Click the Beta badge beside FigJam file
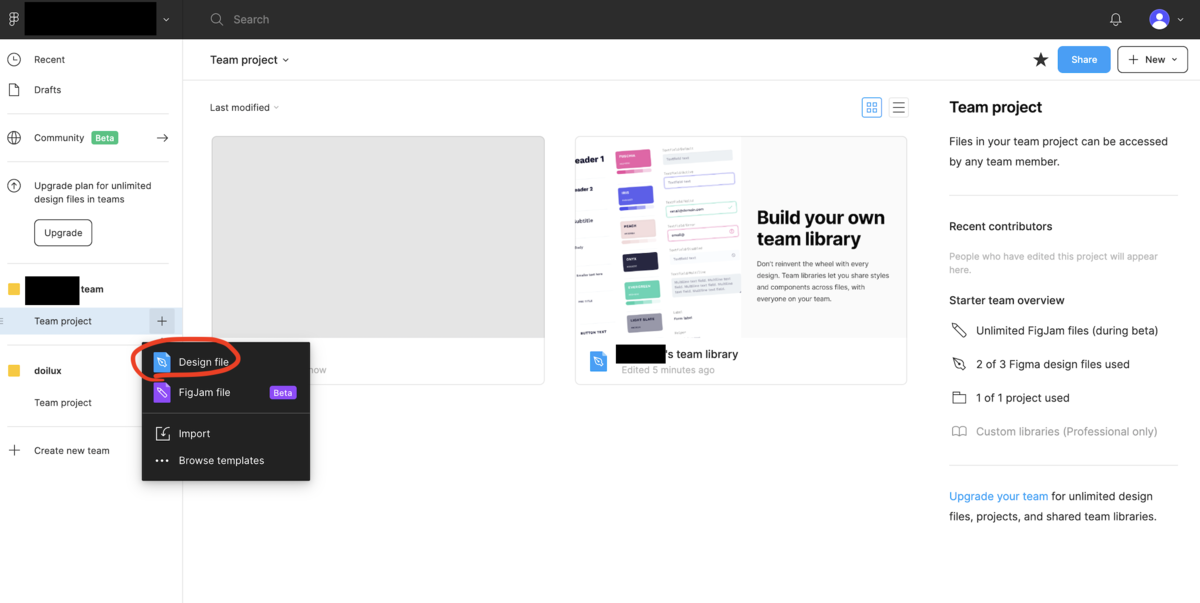The image size is (1200, 603). pyautogui.click(x=283, y=393)
